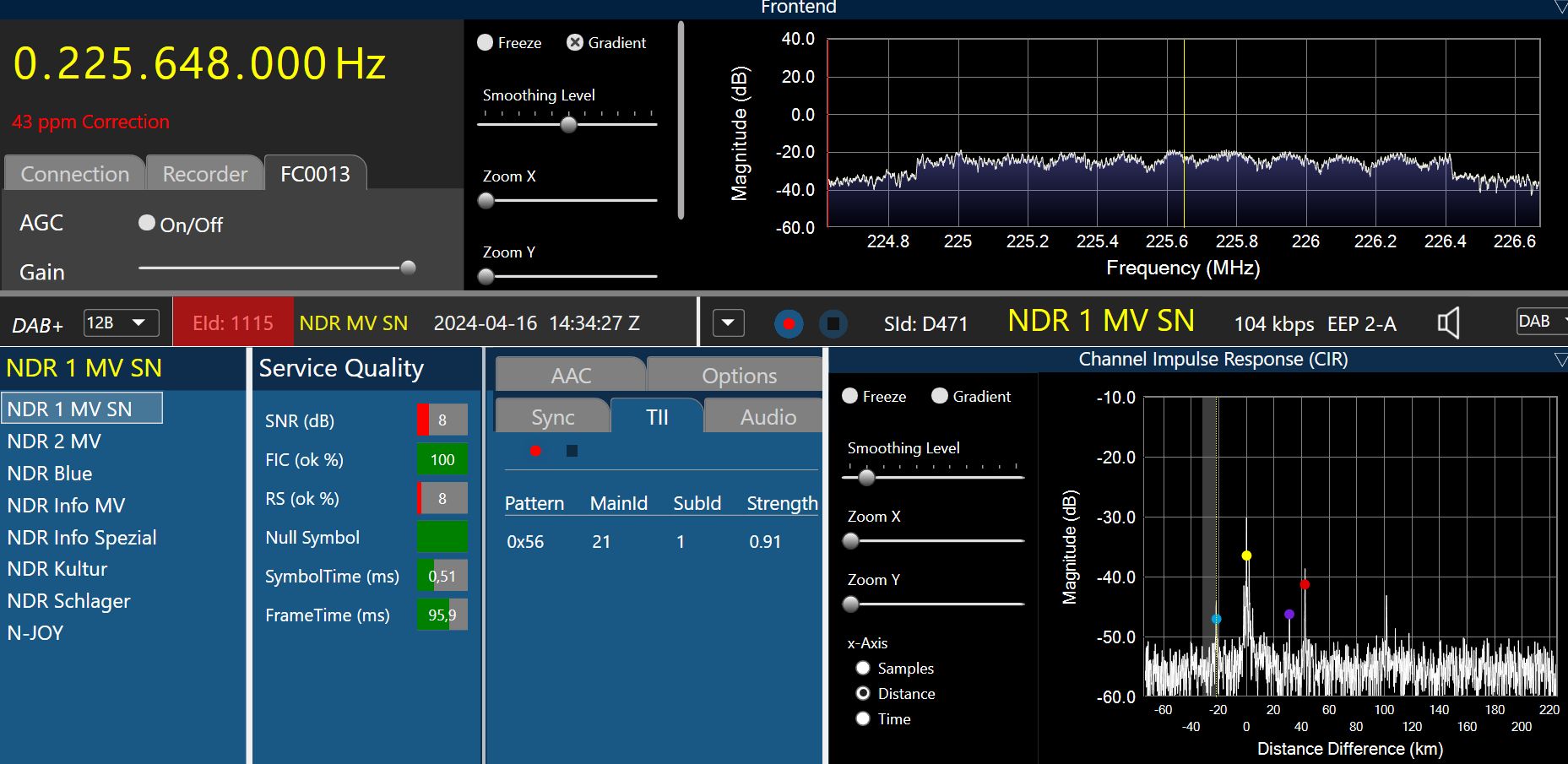
Task: Open the 12B channel dropdown
Action: click(x=121, y=323)
